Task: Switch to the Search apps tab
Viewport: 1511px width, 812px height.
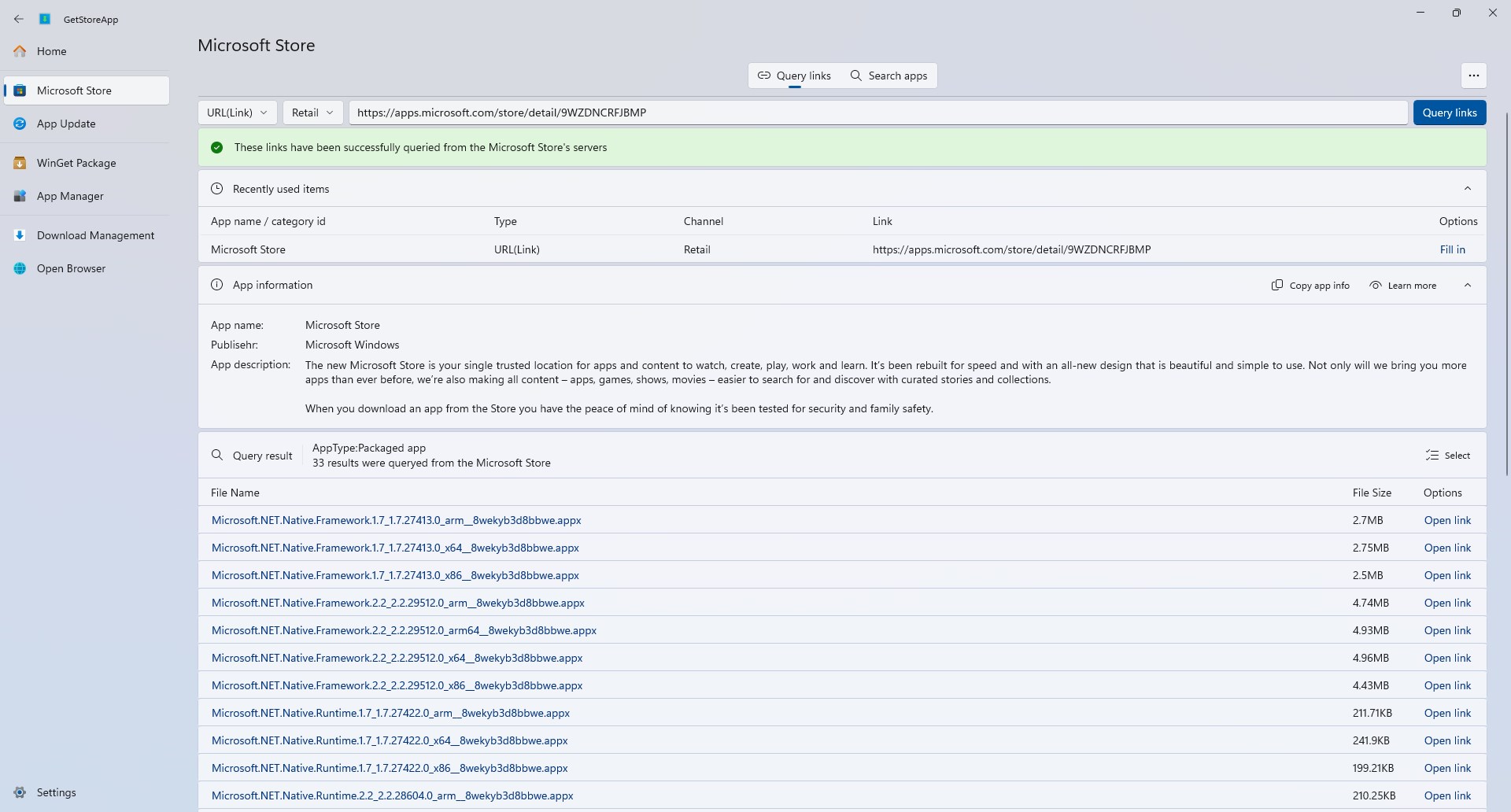Action: click(x=888, y=76)
